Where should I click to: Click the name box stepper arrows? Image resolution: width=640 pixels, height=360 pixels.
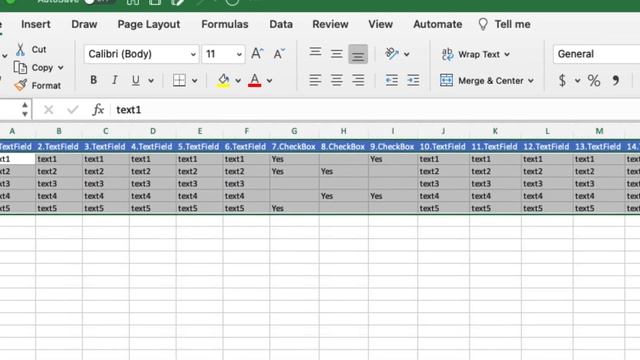tap(25, 109)
